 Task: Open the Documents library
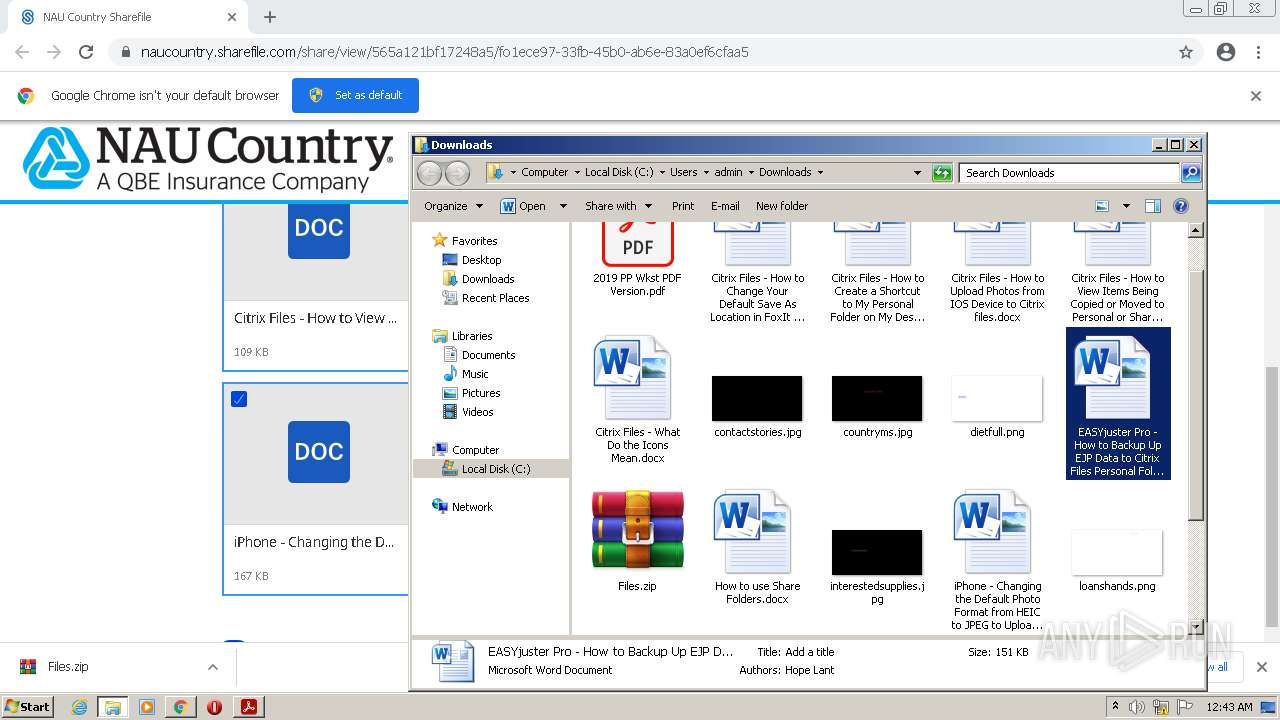pos(488,355)
